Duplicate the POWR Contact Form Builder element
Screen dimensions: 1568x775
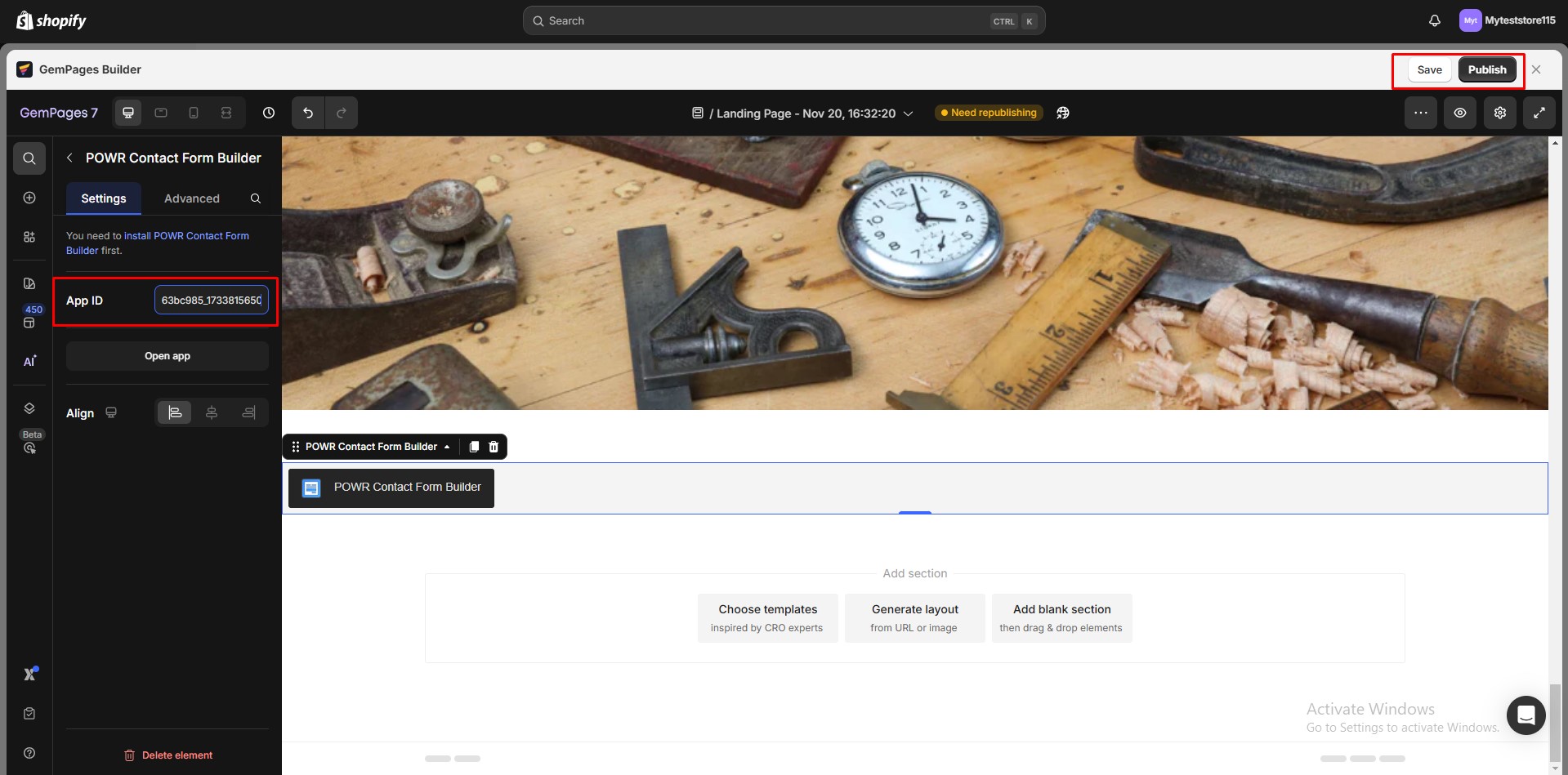tap(474, 447)
